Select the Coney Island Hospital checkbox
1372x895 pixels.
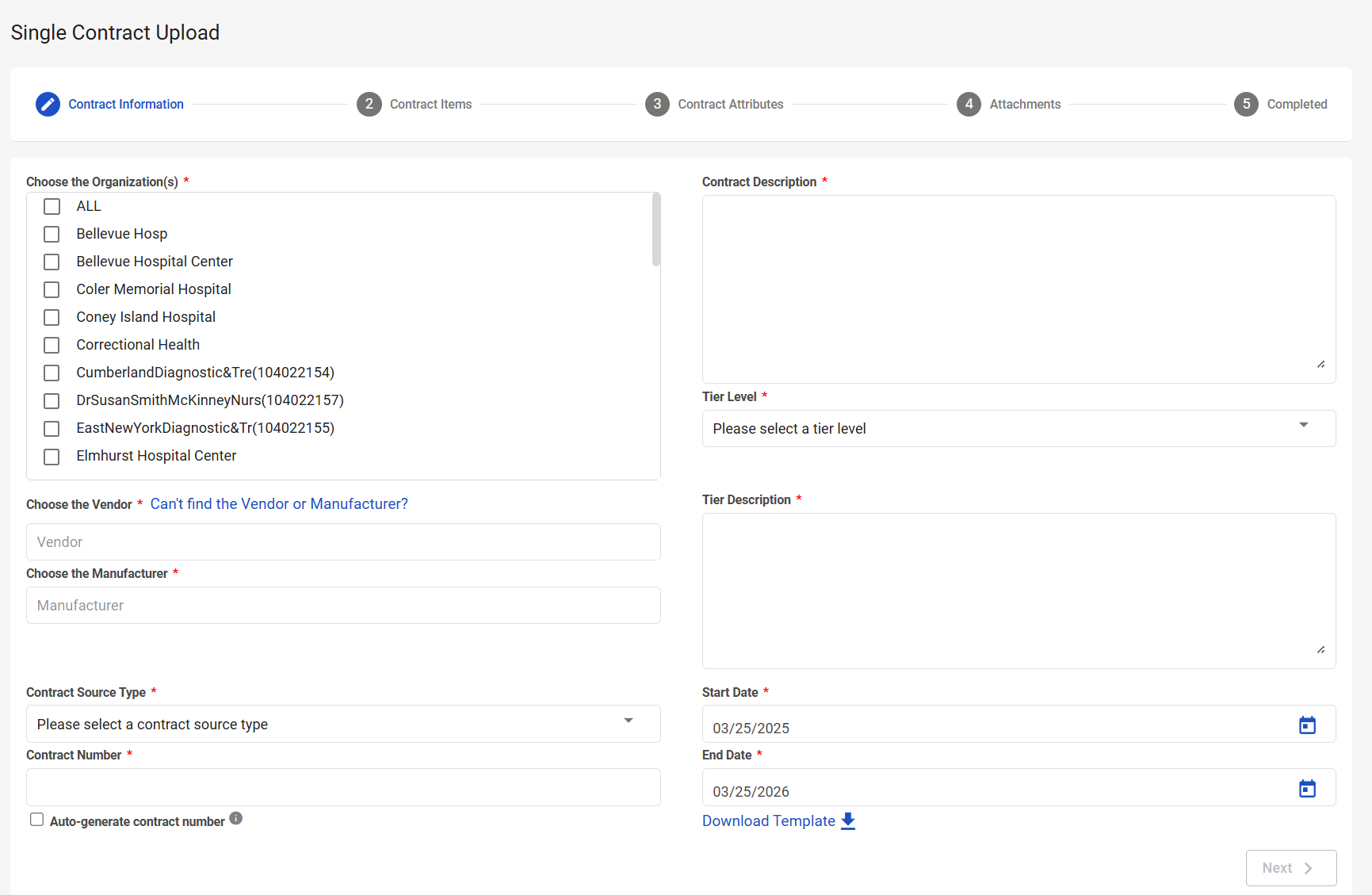[52, 318]
